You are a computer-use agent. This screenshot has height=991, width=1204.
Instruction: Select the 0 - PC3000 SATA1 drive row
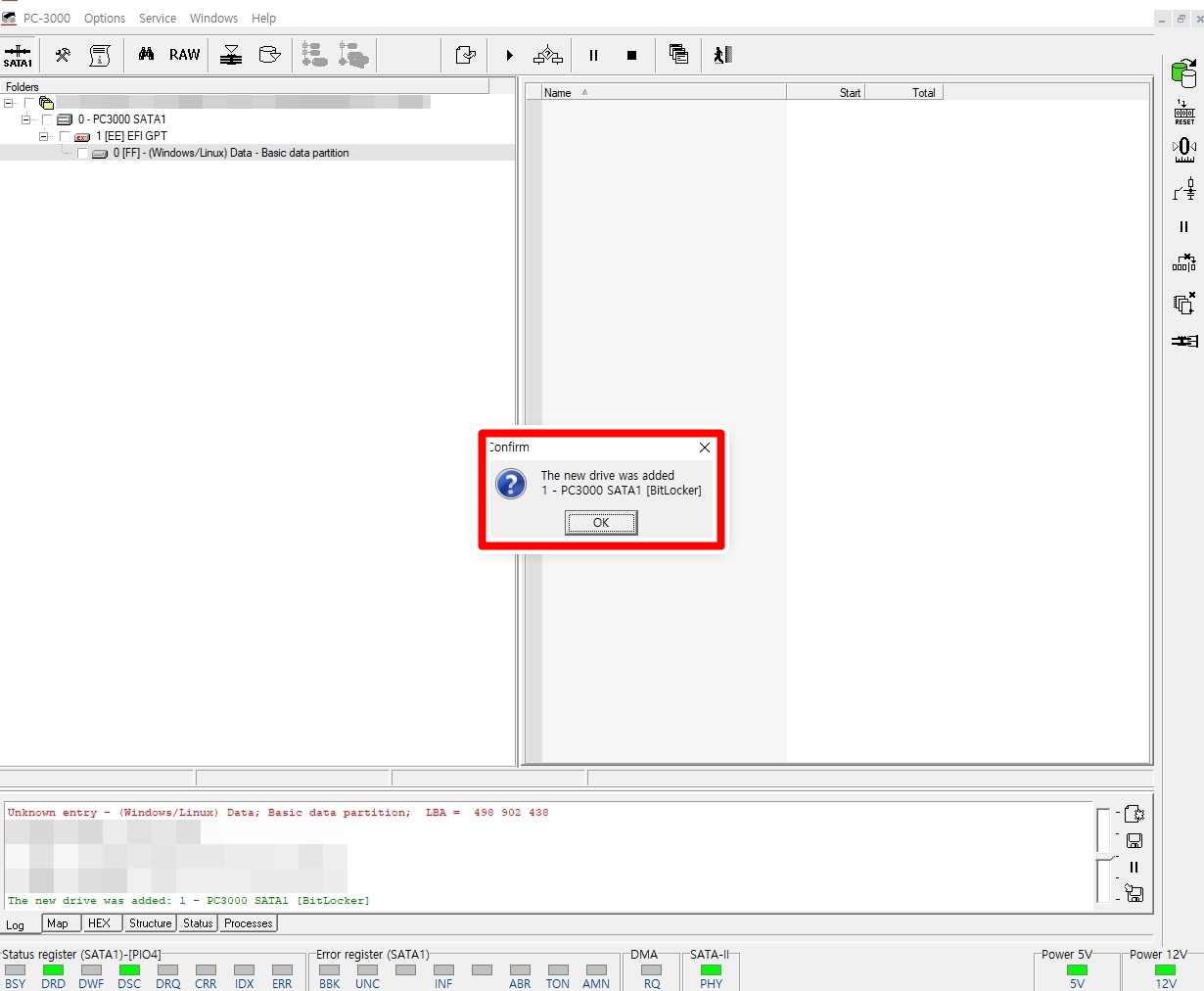(x=122, y=119)
